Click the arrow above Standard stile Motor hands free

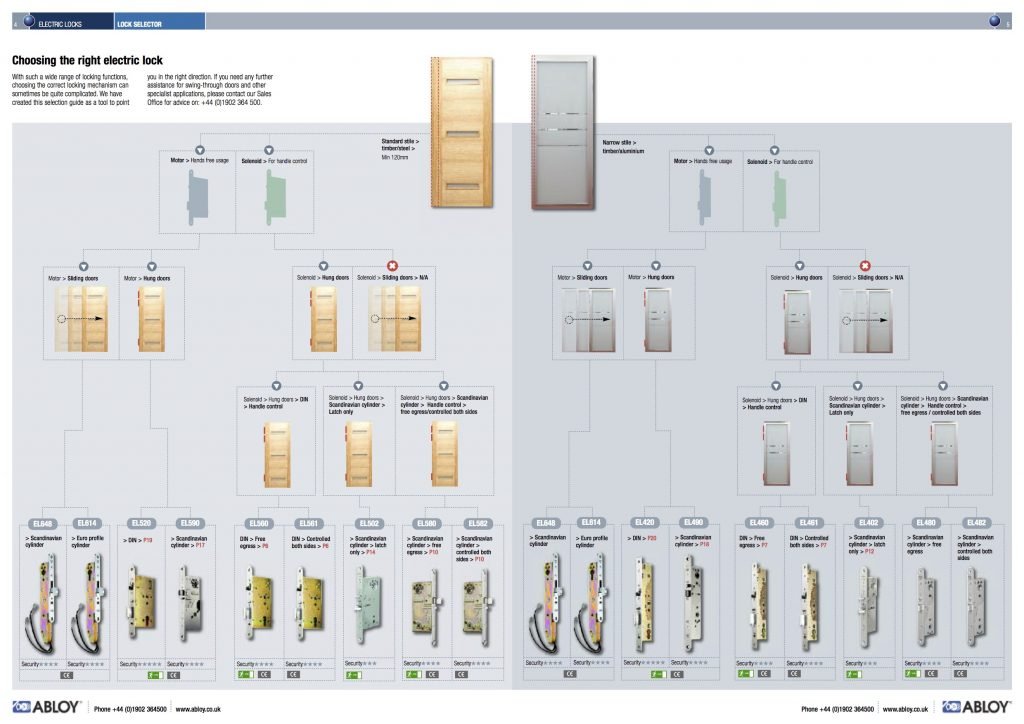click(199, 150)
